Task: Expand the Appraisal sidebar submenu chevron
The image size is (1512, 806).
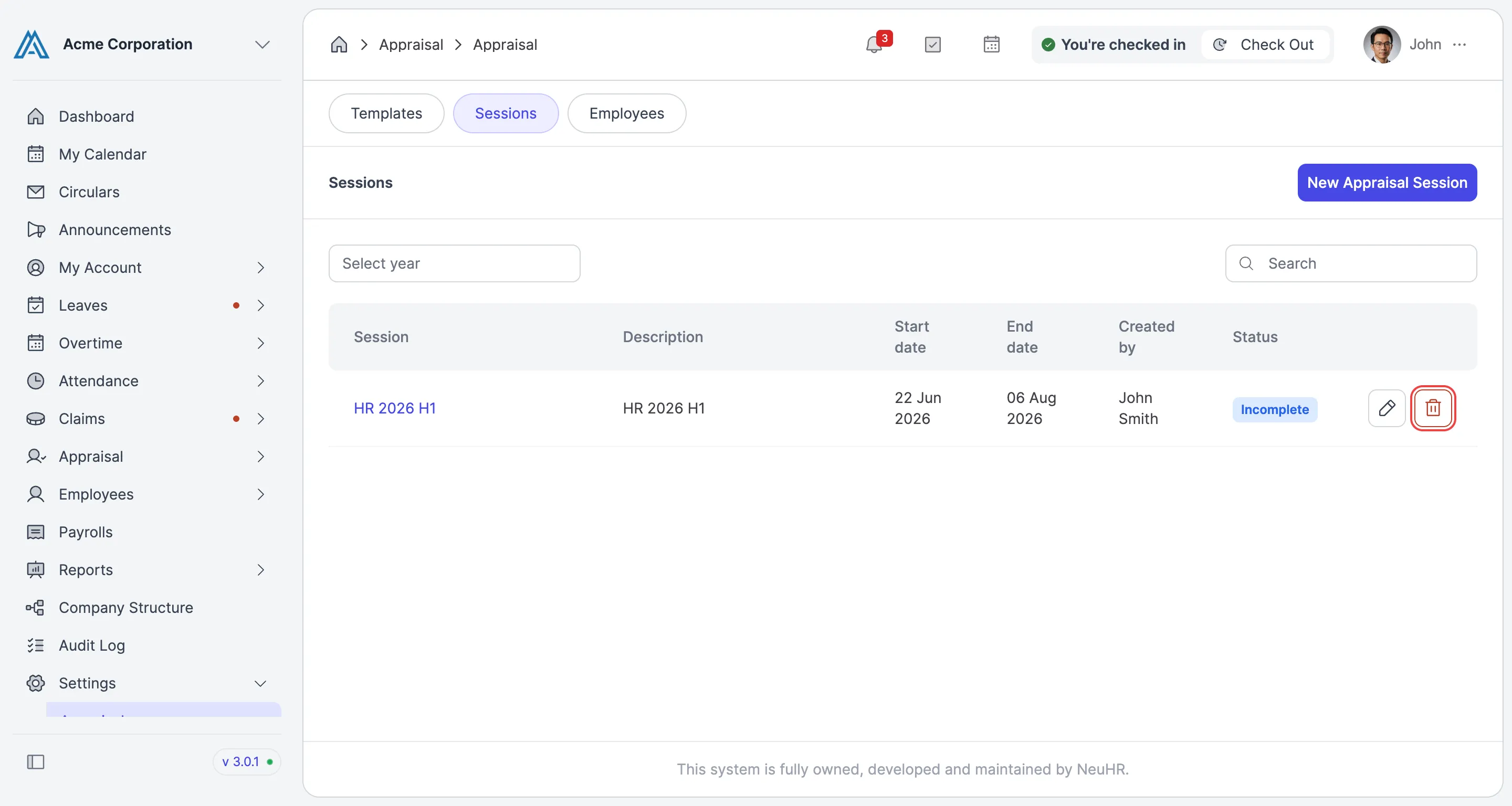Action: (260, 457)
